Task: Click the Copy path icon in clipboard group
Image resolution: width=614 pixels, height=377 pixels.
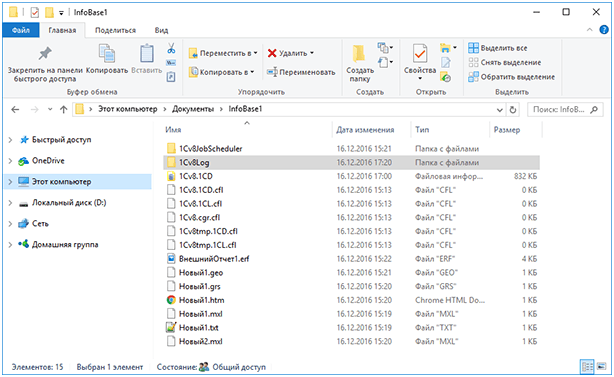Action: pos(171,63)
